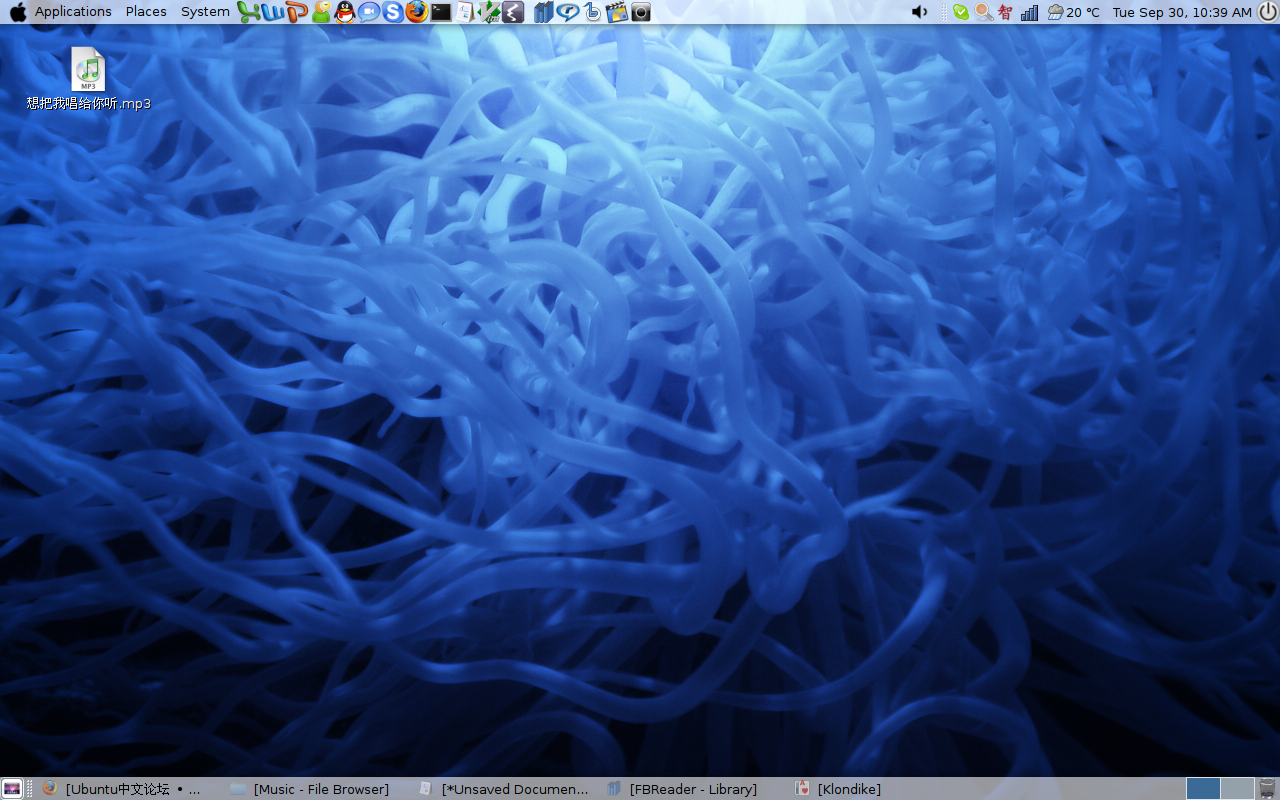Launch the green S WPS spreadsheet launcher
1280x800 pixels.
(248, 12)
